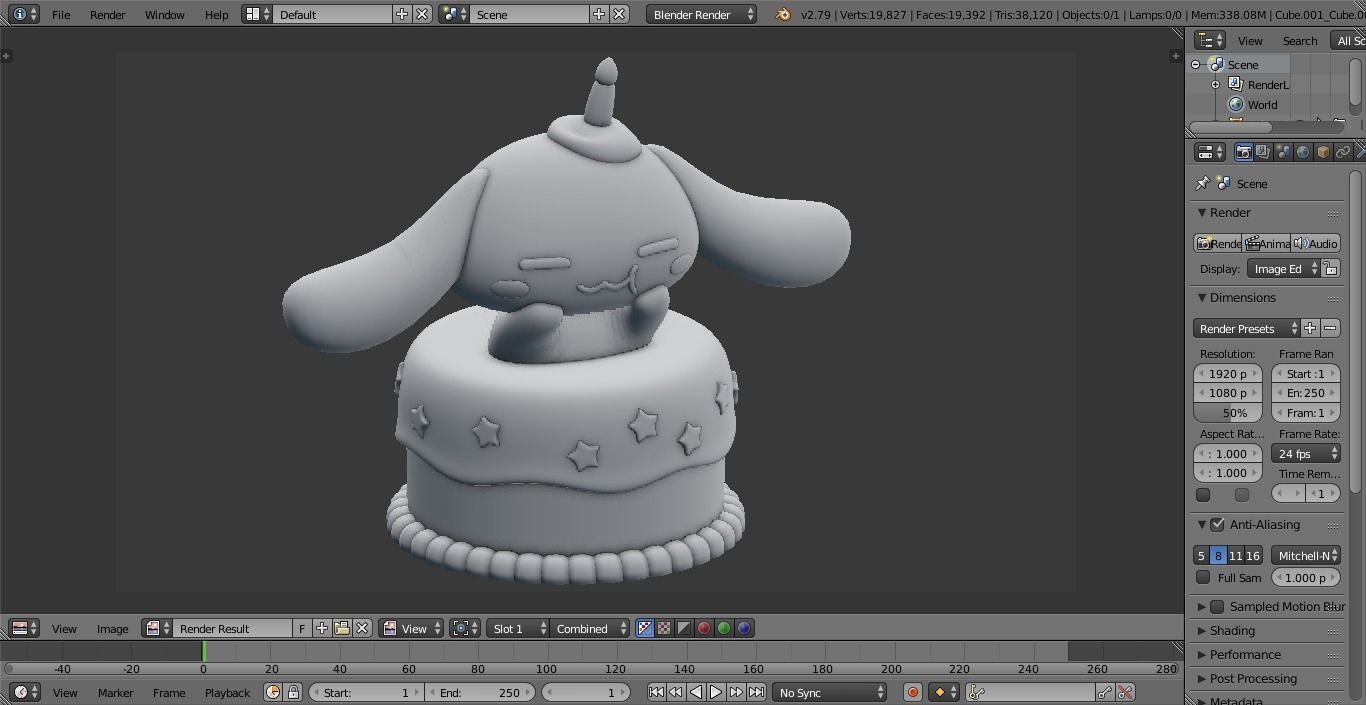Image resolution: width=1366 pixels, height=705 pixels.
Task: Switch to Scene properties tab
Action: coord(1283,152)
